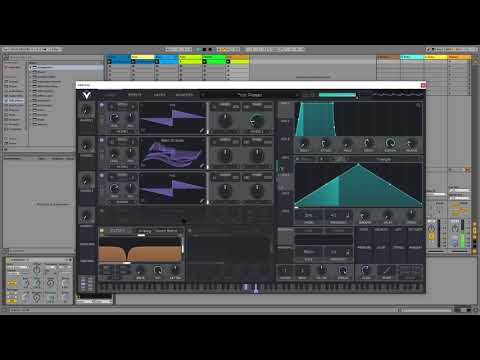
Task: Open the Oscillator 1 wavetable editor pencil
Action: [202, 130]
